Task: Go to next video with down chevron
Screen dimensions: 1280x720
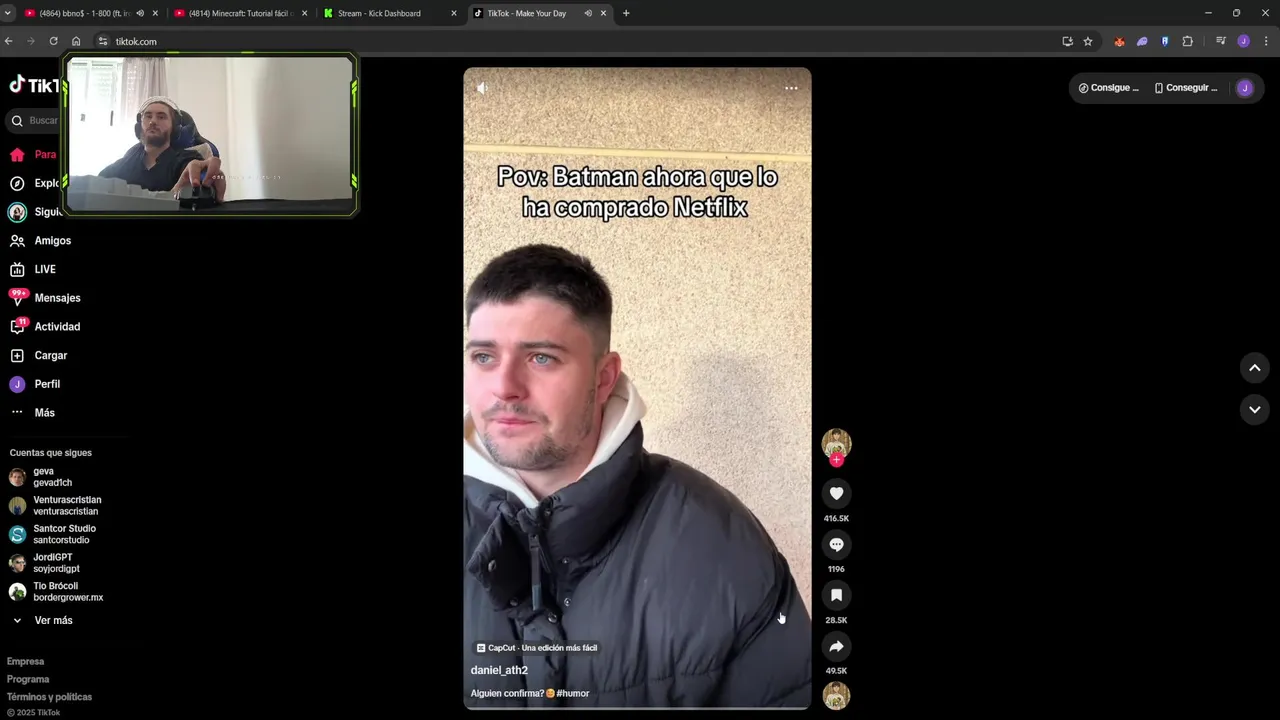Action: pos(1254,409)
